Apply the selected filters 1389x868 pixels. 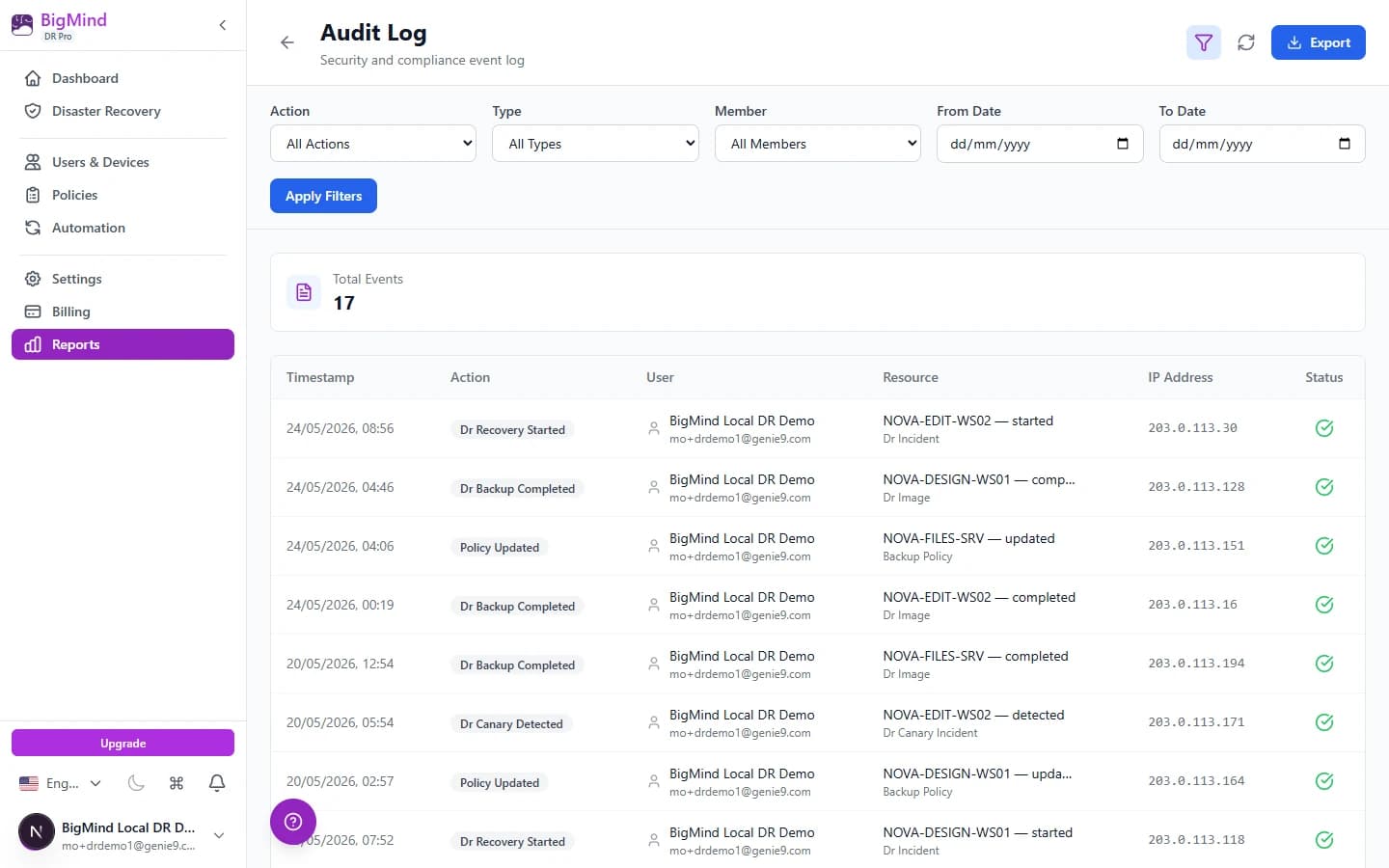[323, 196]
